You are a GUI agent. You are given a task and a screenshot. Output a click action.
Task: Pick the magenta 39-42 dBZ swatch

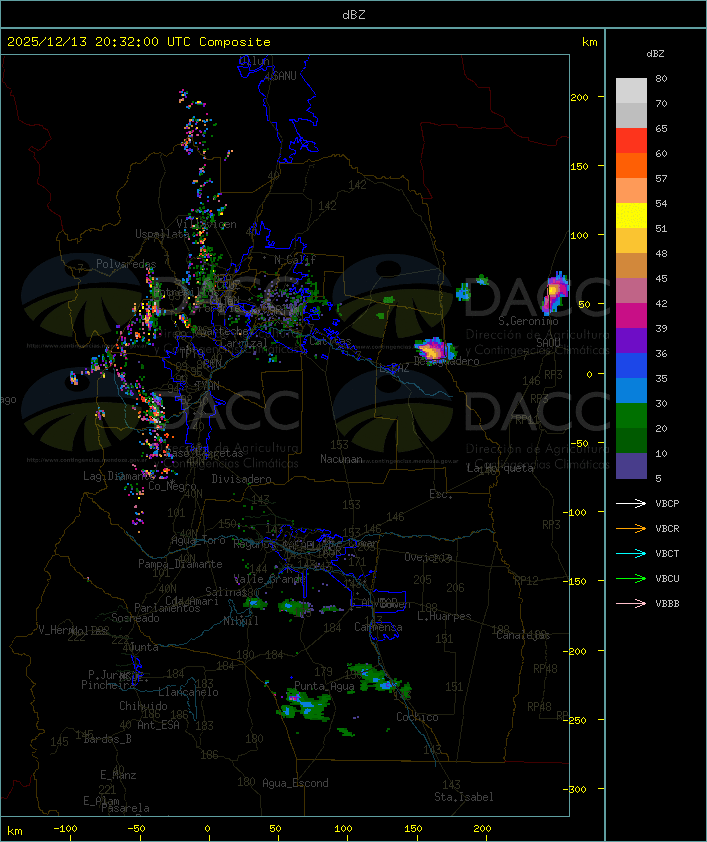[631, 315]
